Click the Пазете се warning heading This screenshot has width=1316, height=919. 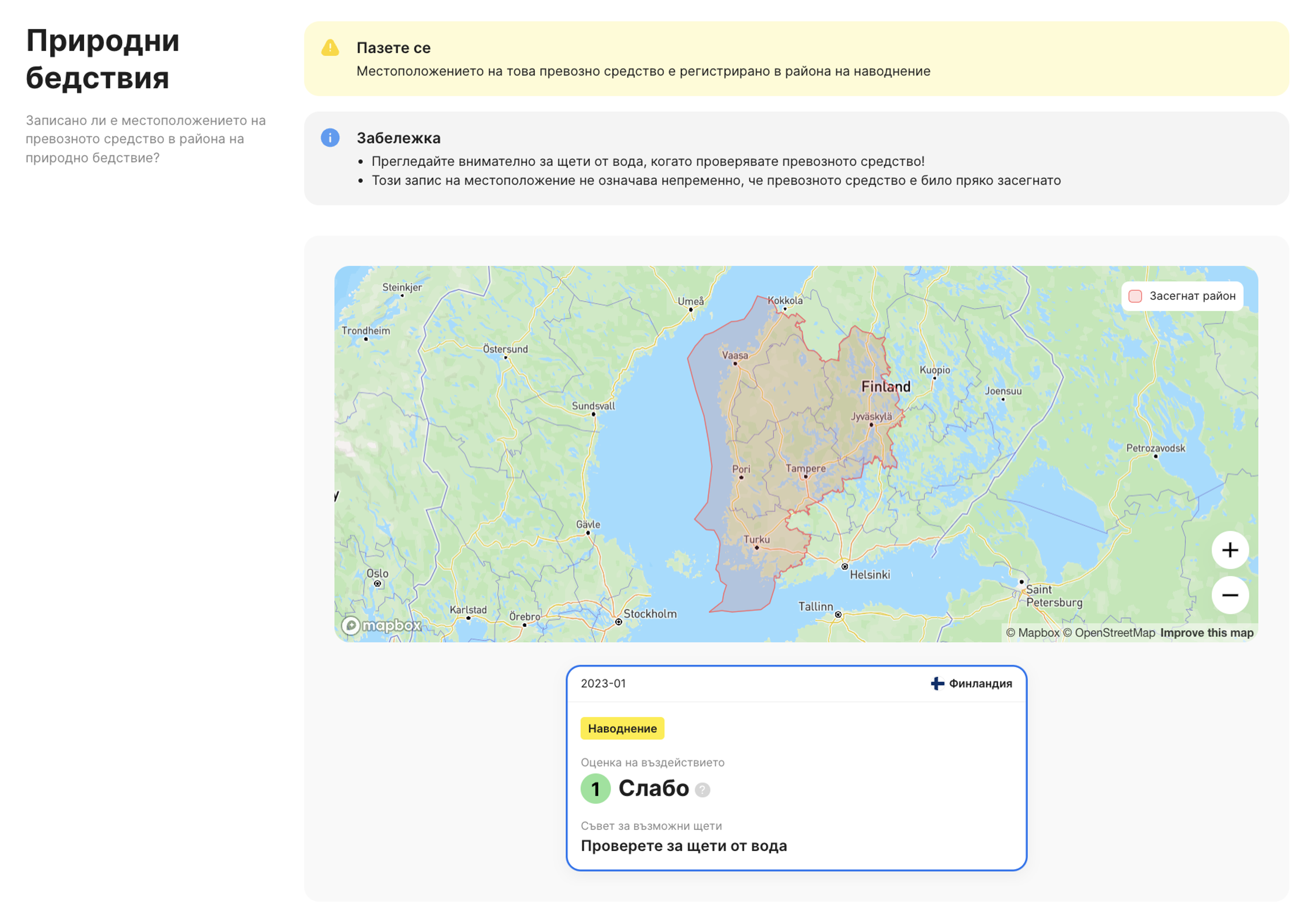(x=393, y=48)
